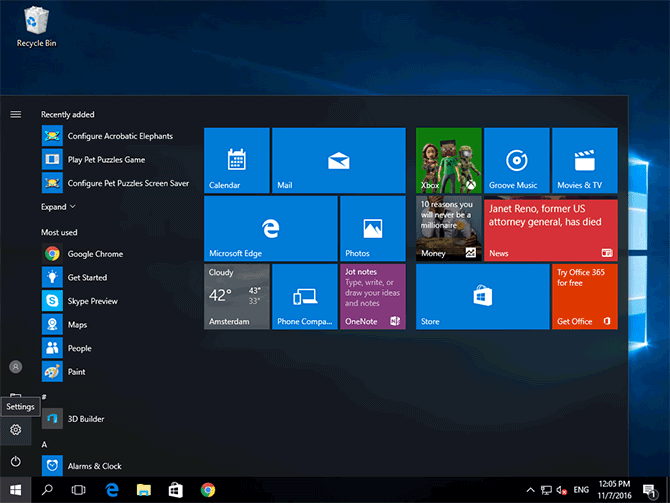The height and width of the screenshot is (503, 670).
Task: Open the Mail tile
Action: (x=338, y=160)
